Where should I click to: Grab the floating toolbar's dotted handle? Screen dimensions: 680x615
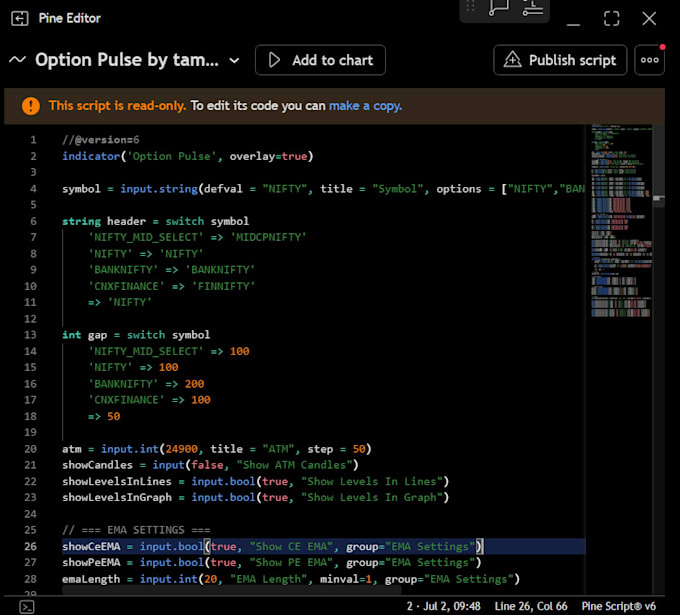click(x=470, y=6)
